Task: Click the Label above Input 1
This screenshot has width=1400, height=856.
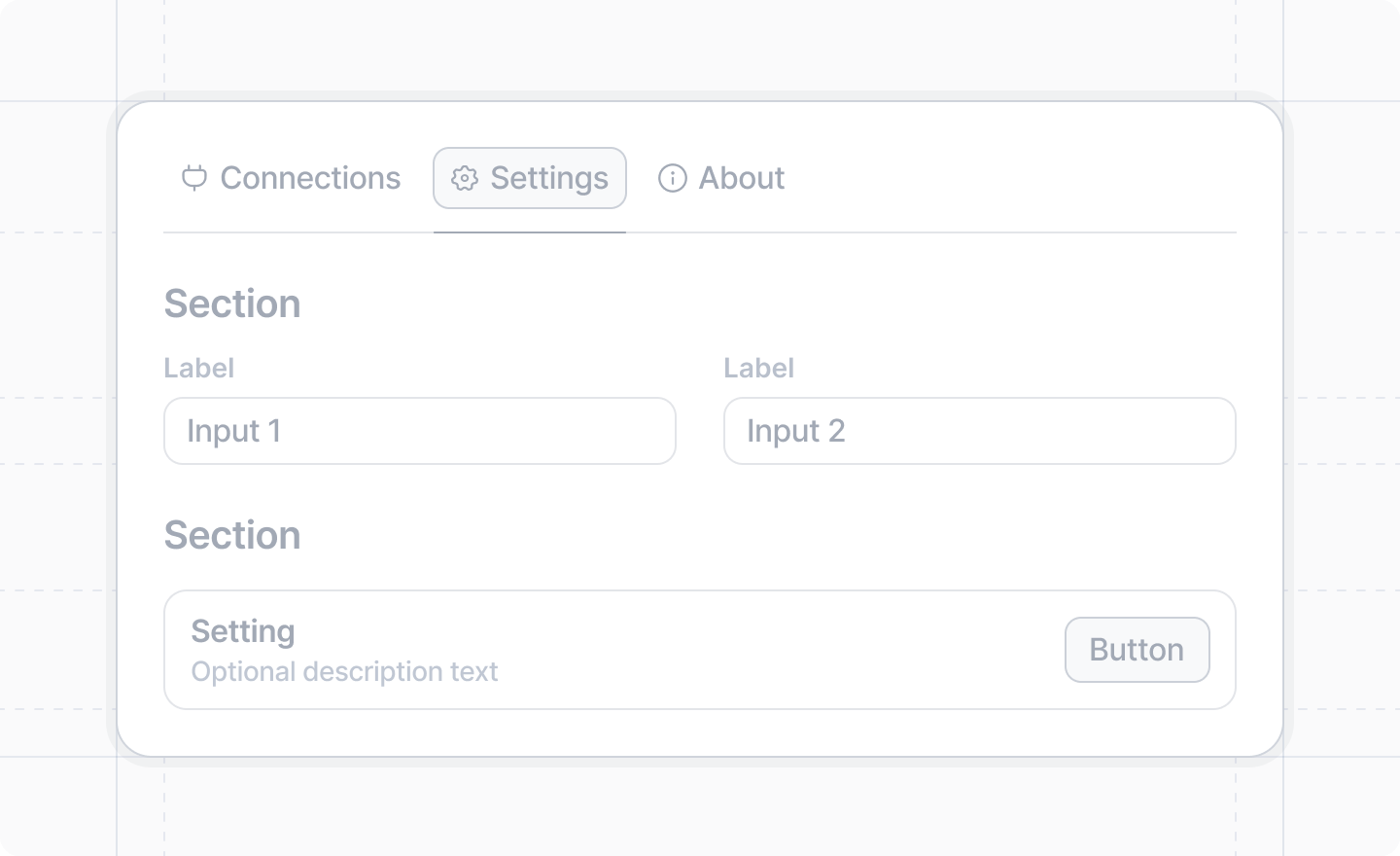Action: coord(199,368)
